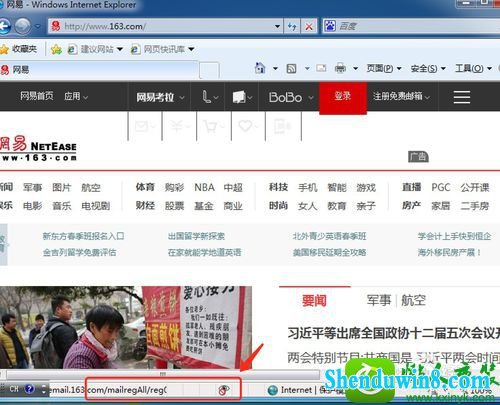Expand the address bar URL dropdown arrow
The height and width of the screenshot is (405, 500).
(277, 26)
